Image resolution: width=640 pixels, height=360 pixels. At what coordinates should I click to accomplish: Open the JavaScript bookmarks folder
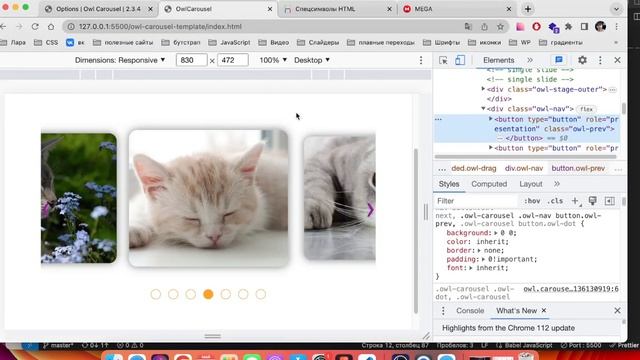tap(229, 42)
